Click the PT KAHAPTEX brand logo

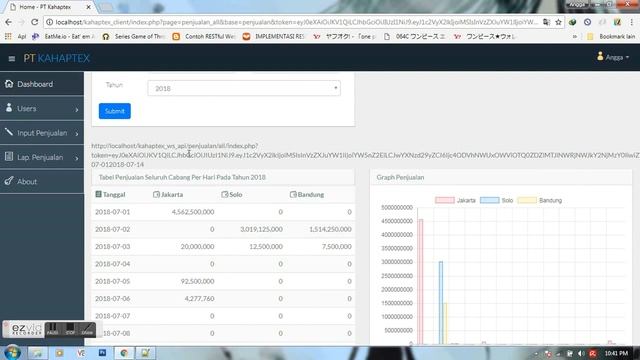(56, 58)
